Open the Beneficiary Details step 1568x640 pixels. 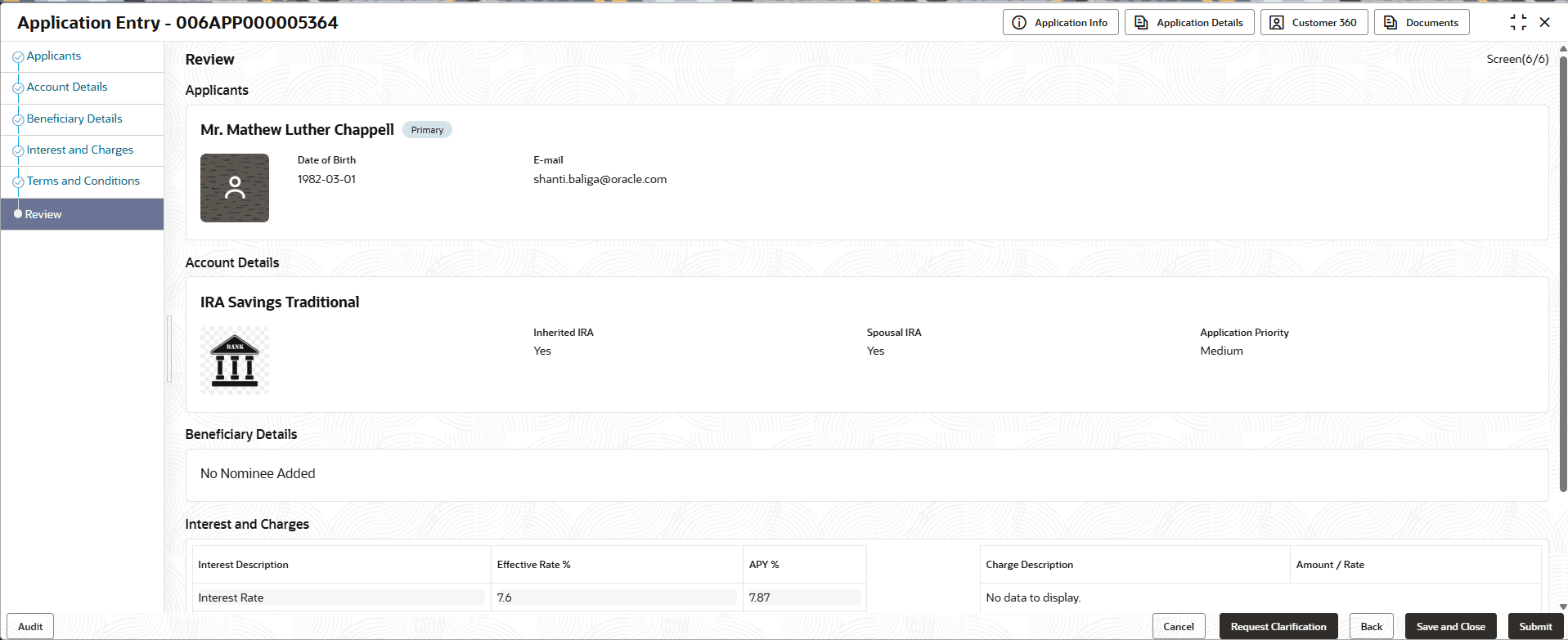pyautogui.click(x=74, y=119)
